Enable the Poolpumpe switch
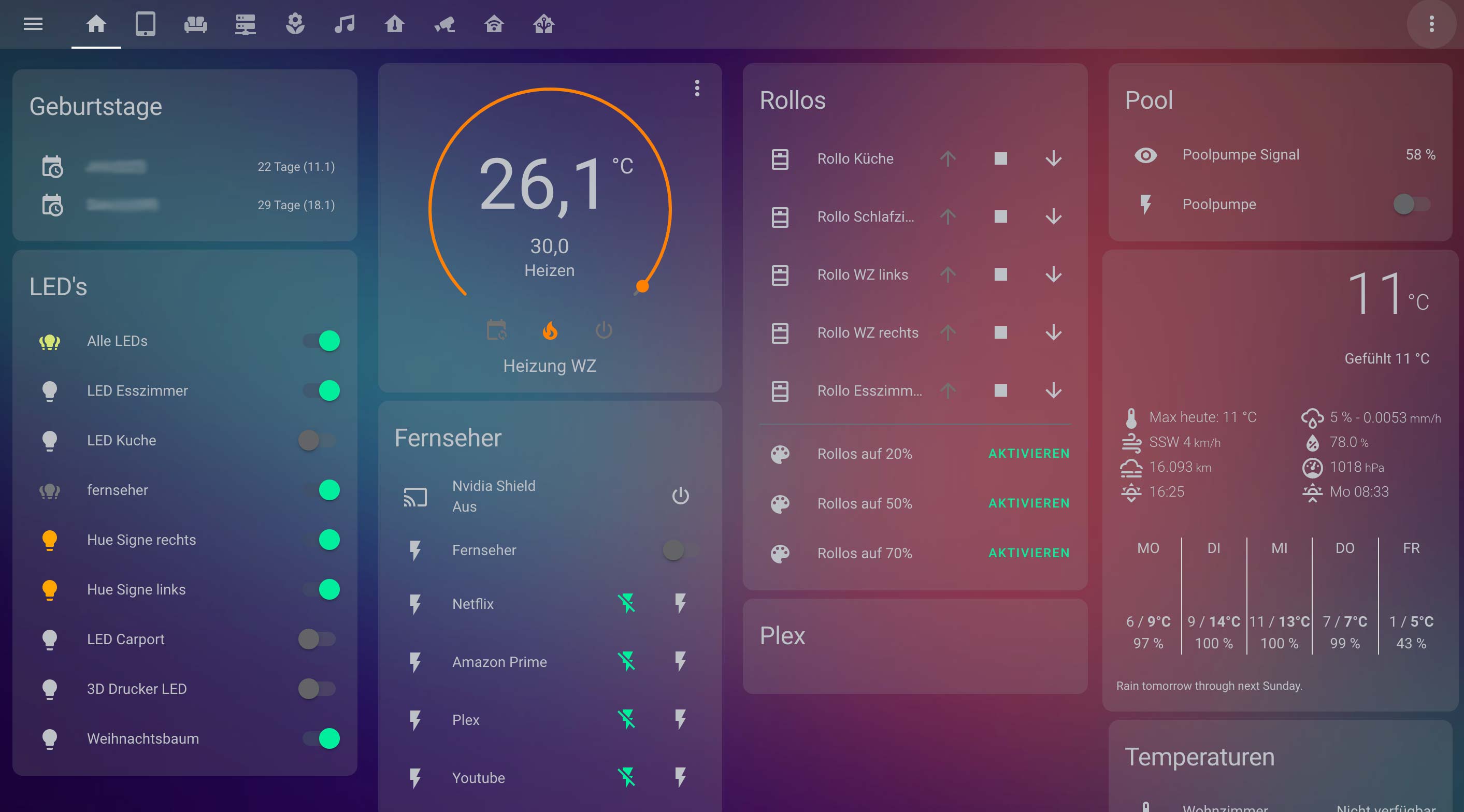Screen dimensions: 1464x812 pos(1411,204)
